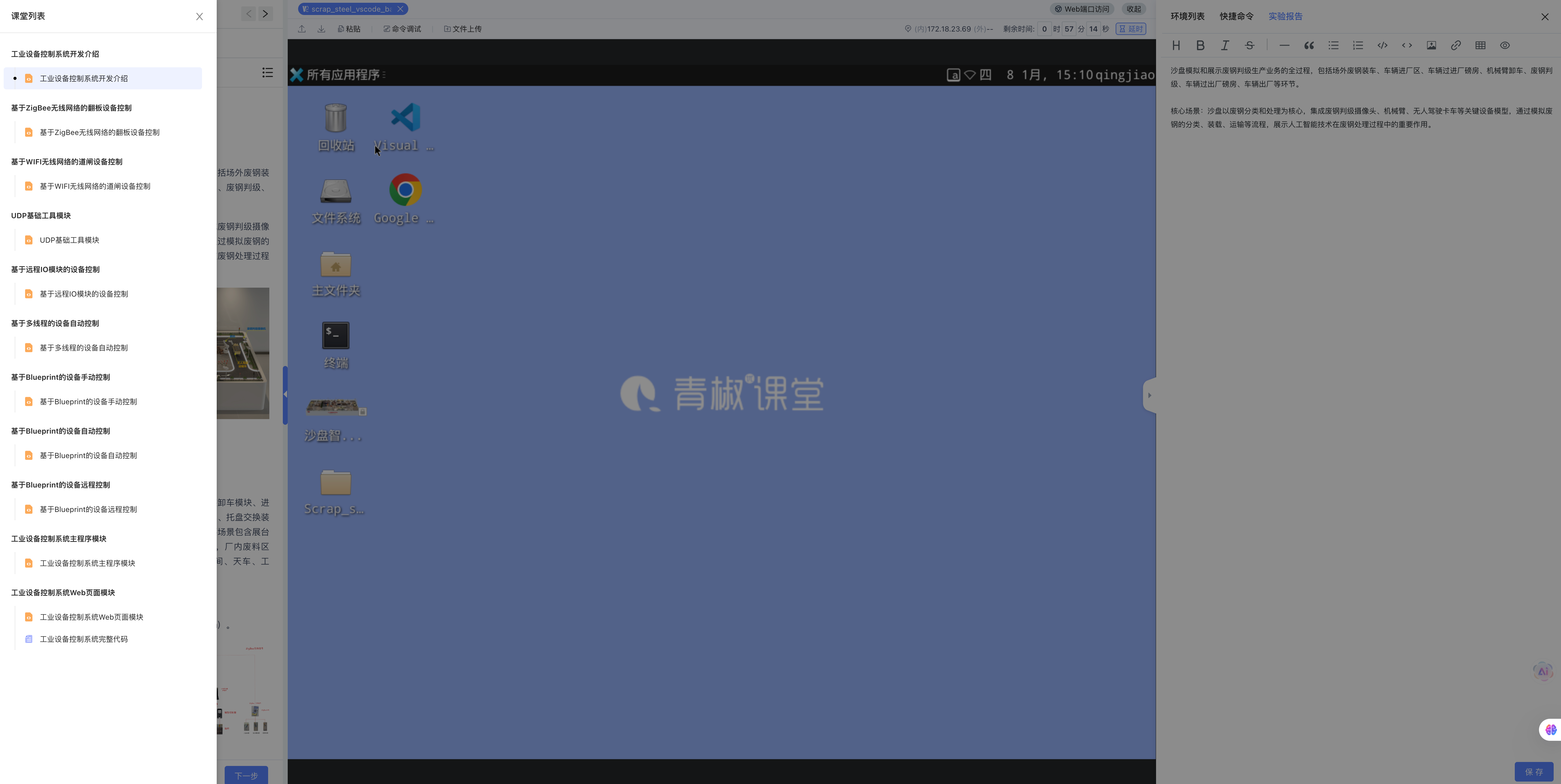Switch to the 快捷命令 tab

pos(1236,16)
